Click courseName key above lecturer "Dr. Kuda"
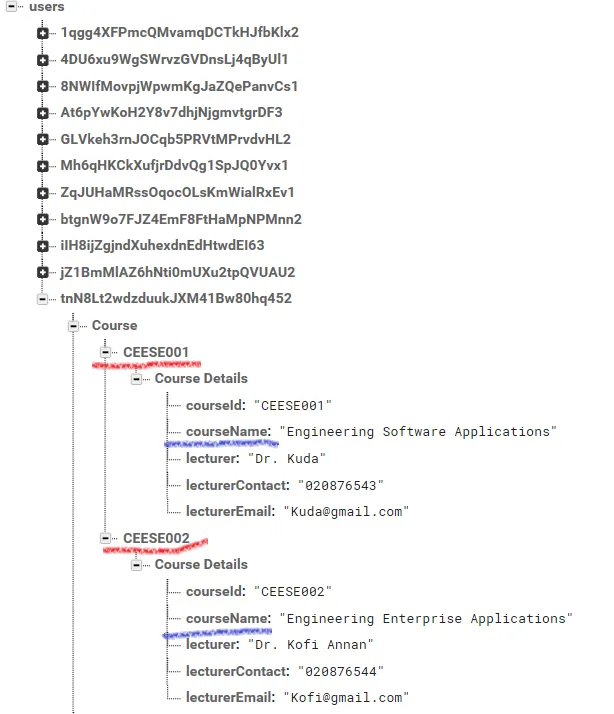This screenshot has width=614, height=714. [228, 432]
